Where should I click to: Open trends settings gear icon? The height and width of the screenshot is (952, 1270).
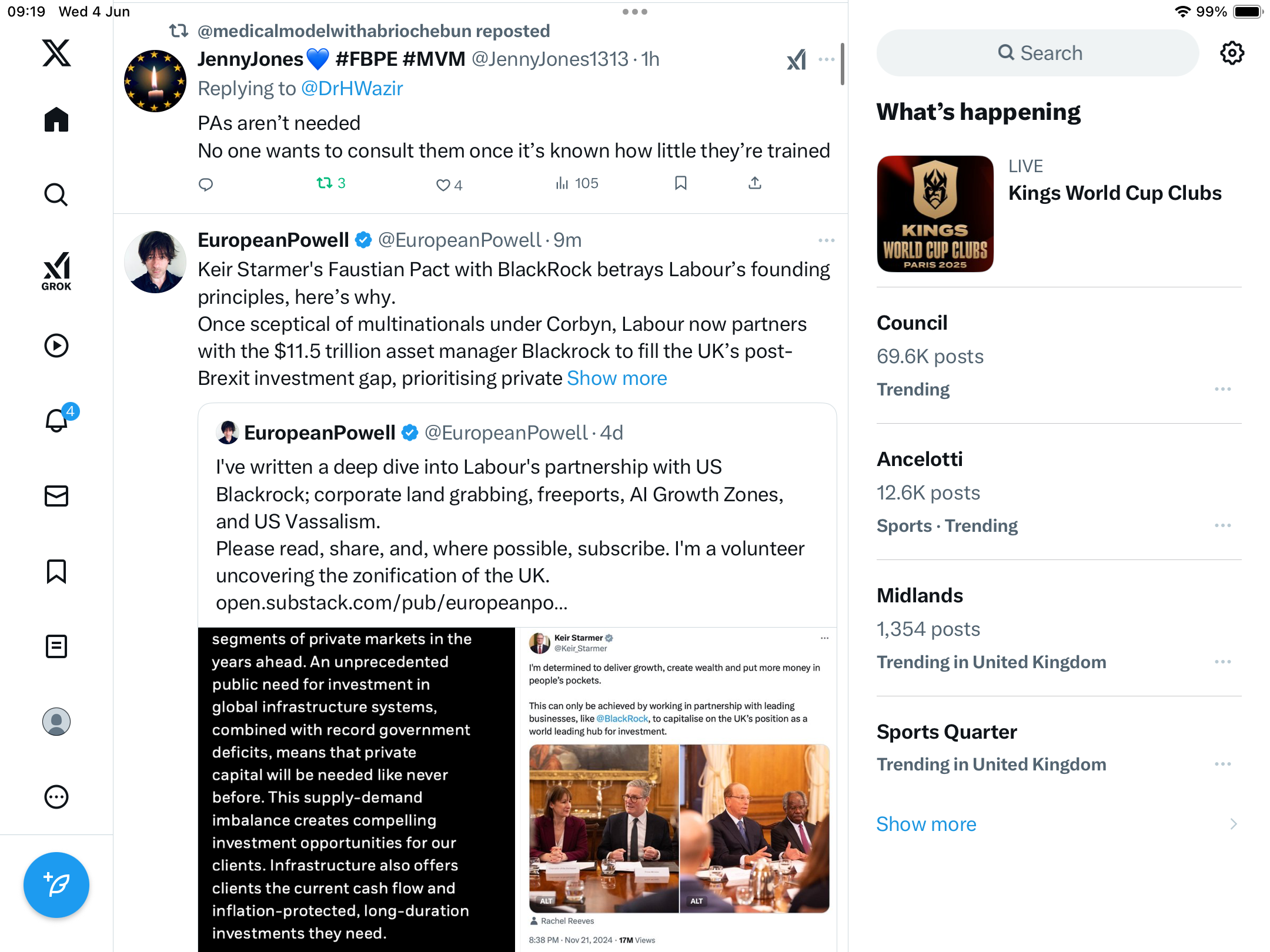click(x=1232, y=53)
